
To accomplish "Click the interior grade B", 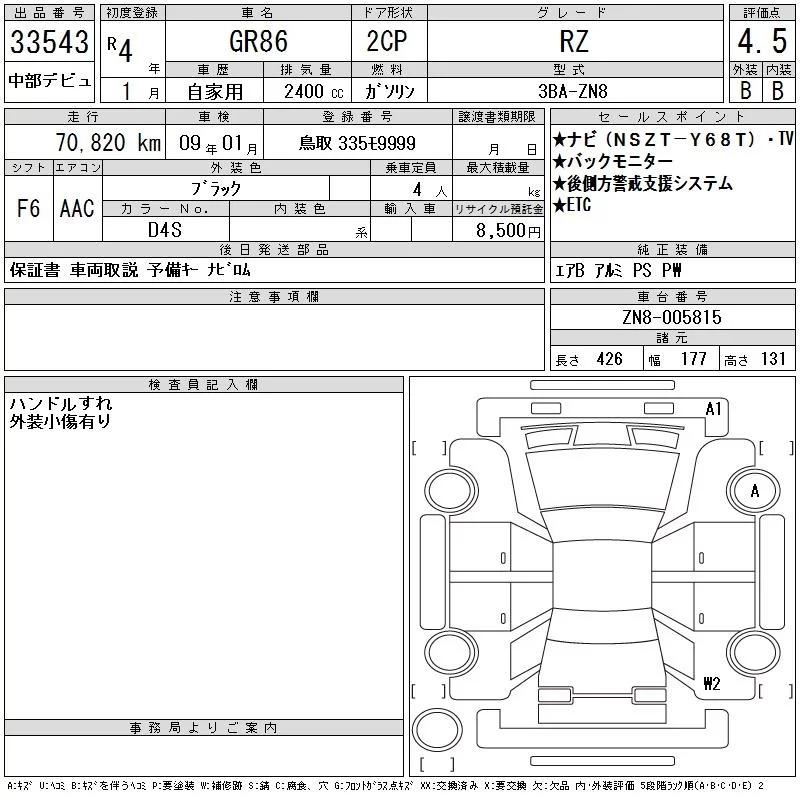I will (778, 91).
